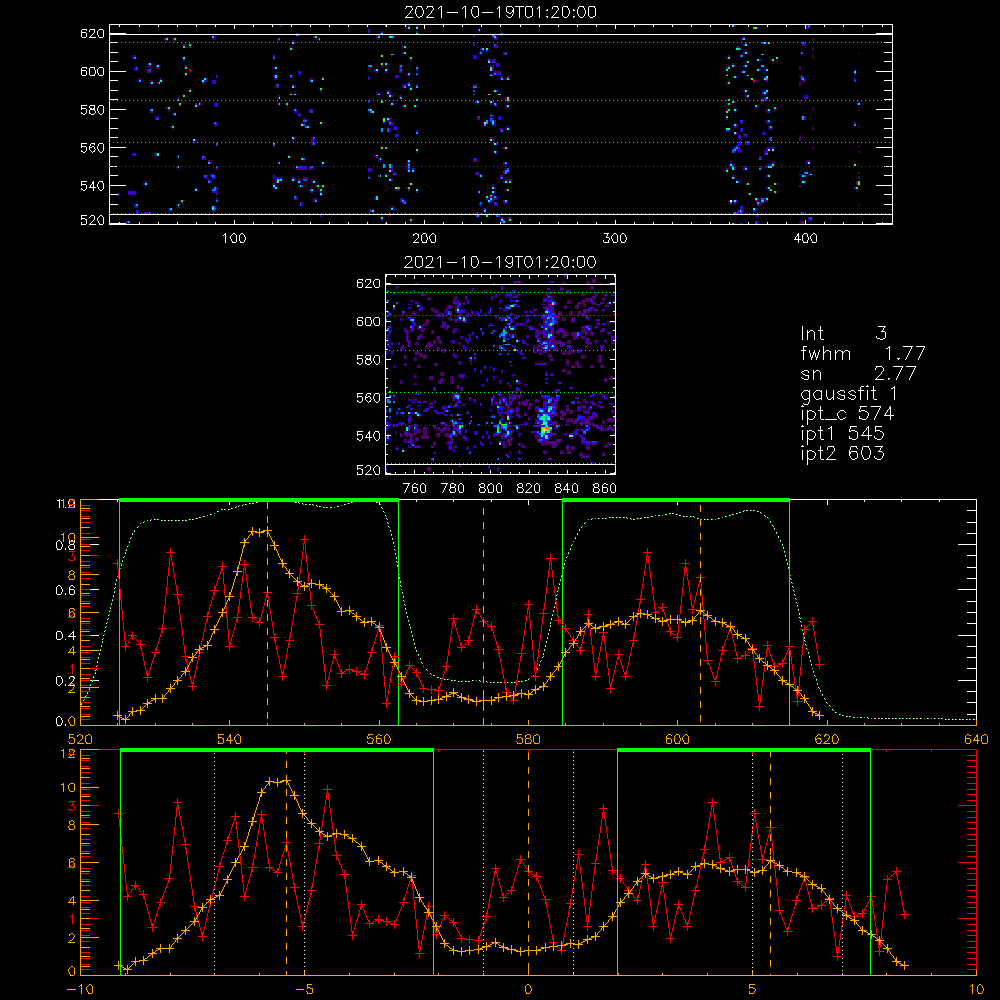Click x-axis label -10 on bottom plot
Screen dimensions: 1000x1000
80,990
